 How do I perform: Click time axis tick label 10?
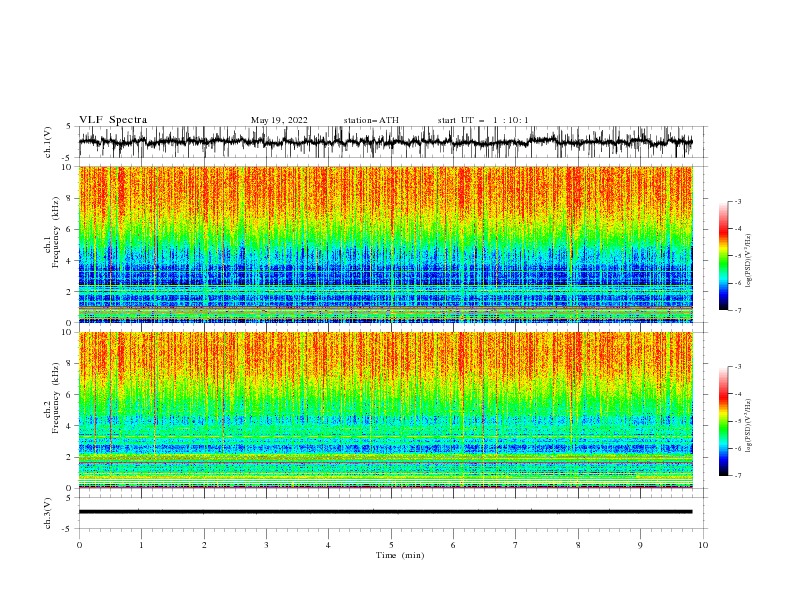click(703, 545)
